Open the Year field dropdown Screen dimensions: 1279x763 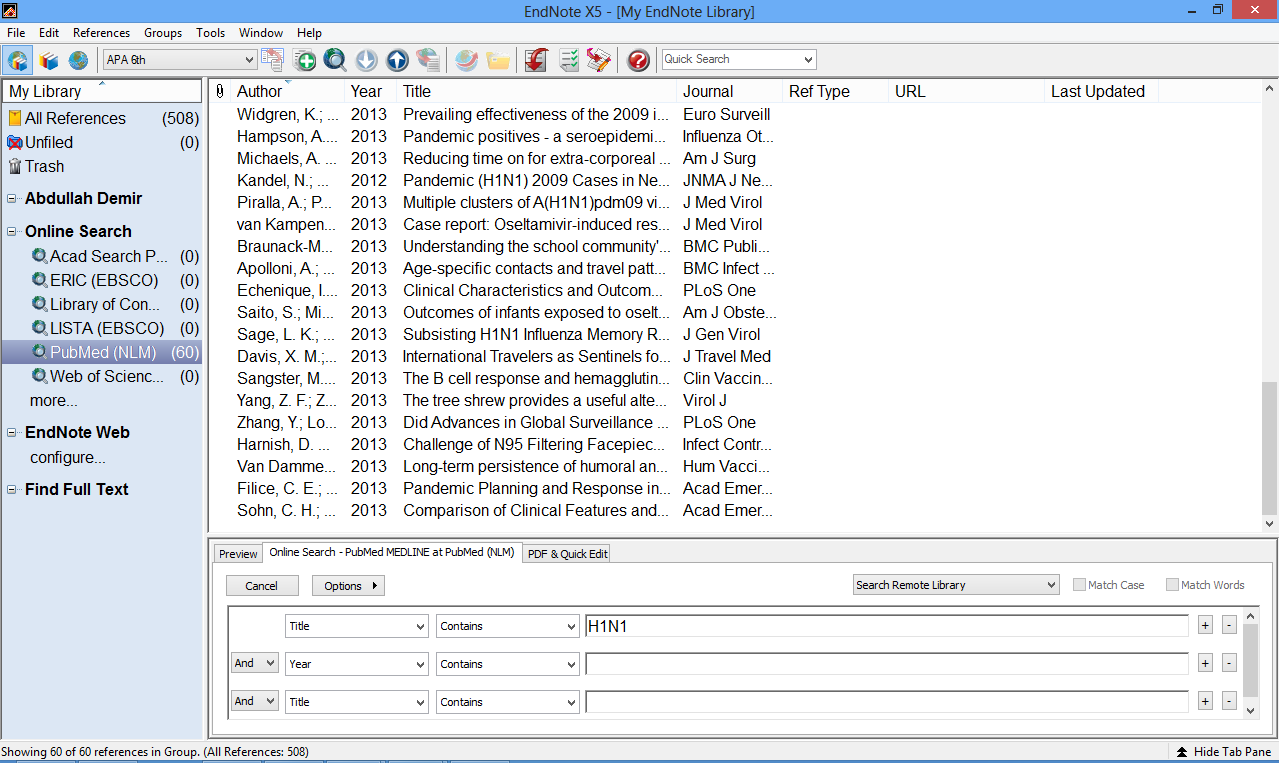tap(357, 664)
